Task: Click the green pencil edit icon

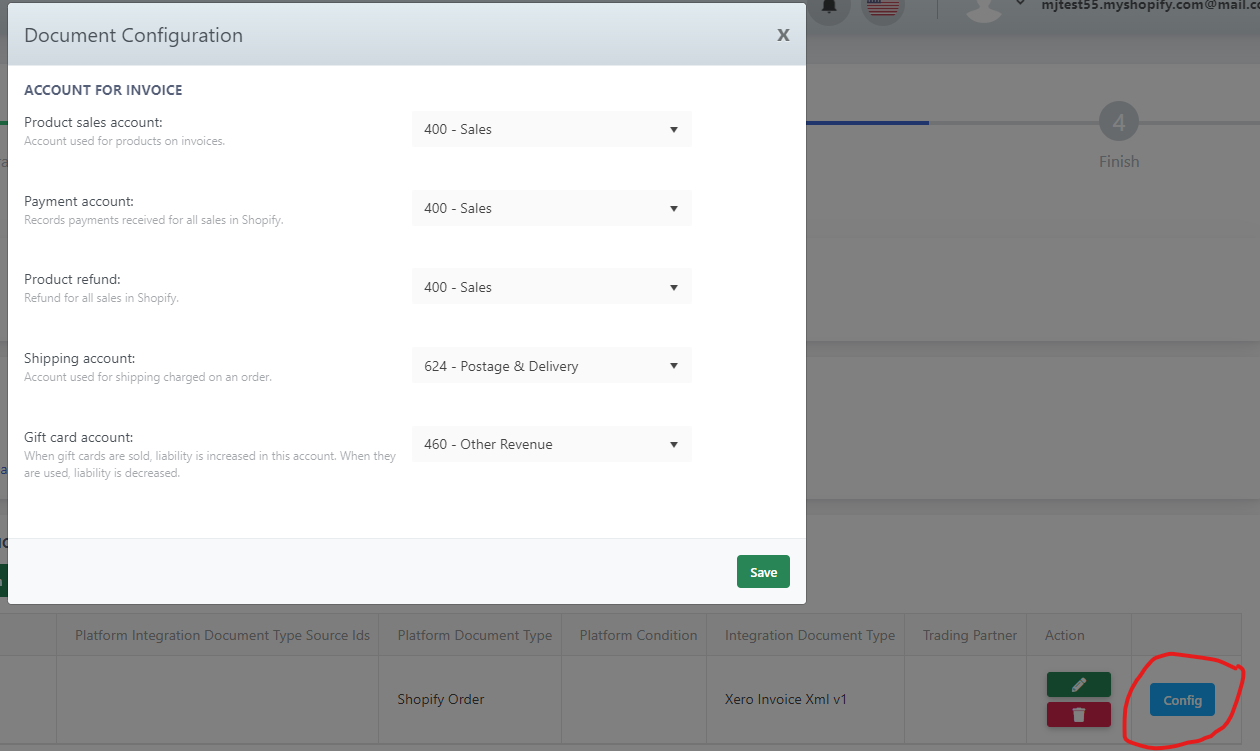Action: coord(1078,684)
